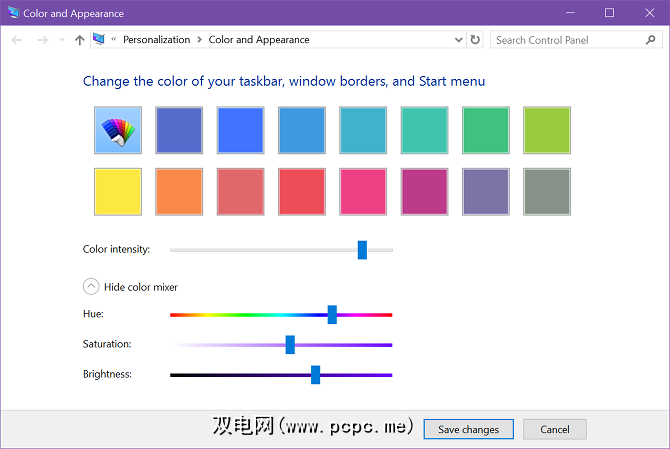Screen dimensions: 670x449
Task: Pick the red color swatch
Action: tap(302, 191)
